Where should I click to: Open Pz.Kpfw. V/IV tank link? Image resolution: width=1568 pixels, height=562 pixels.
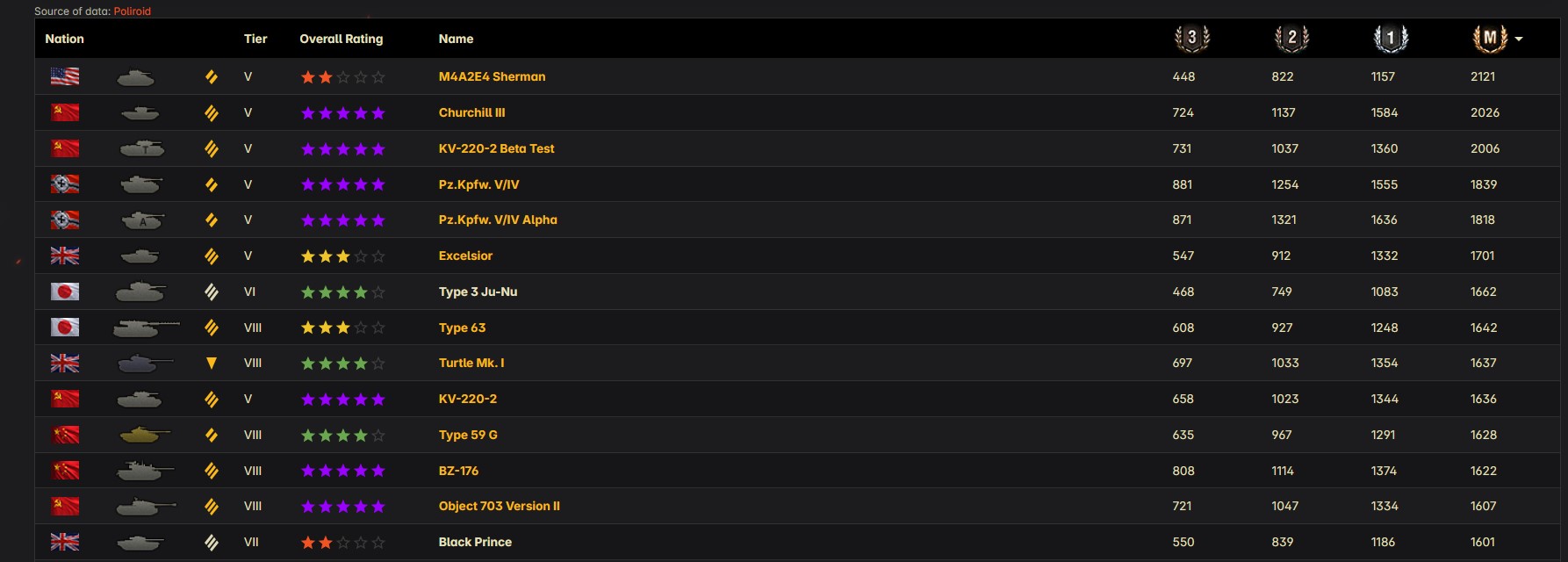coord(478,184)
